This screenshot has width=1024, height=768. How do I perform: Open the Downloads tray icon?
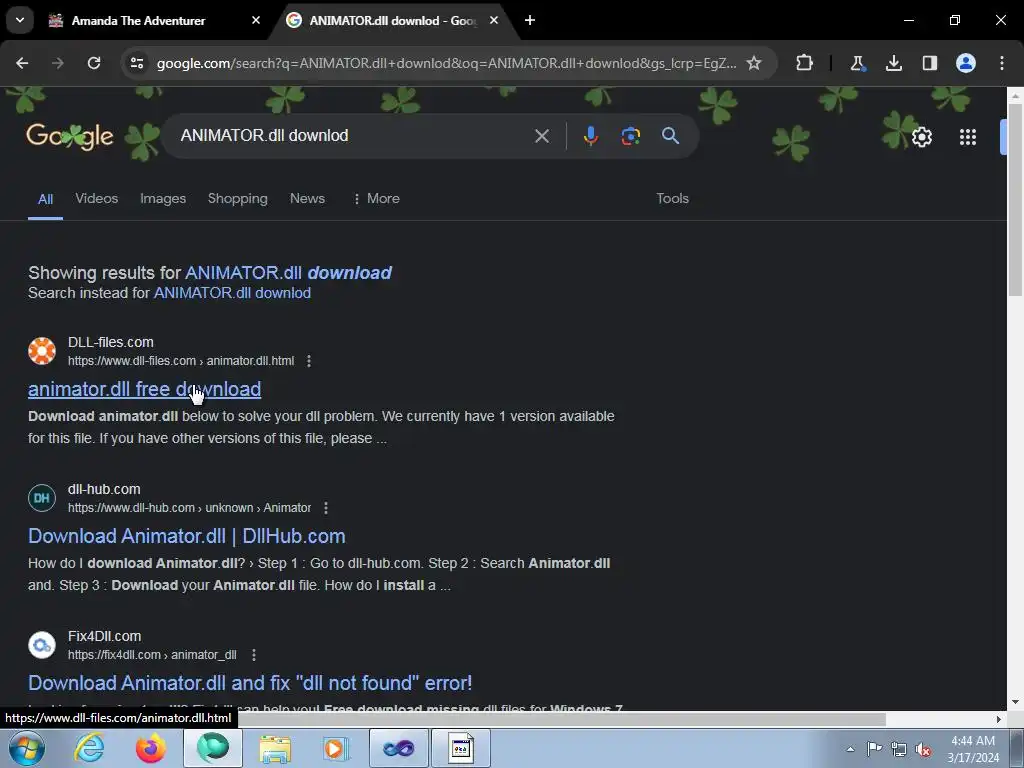[893, 63]
